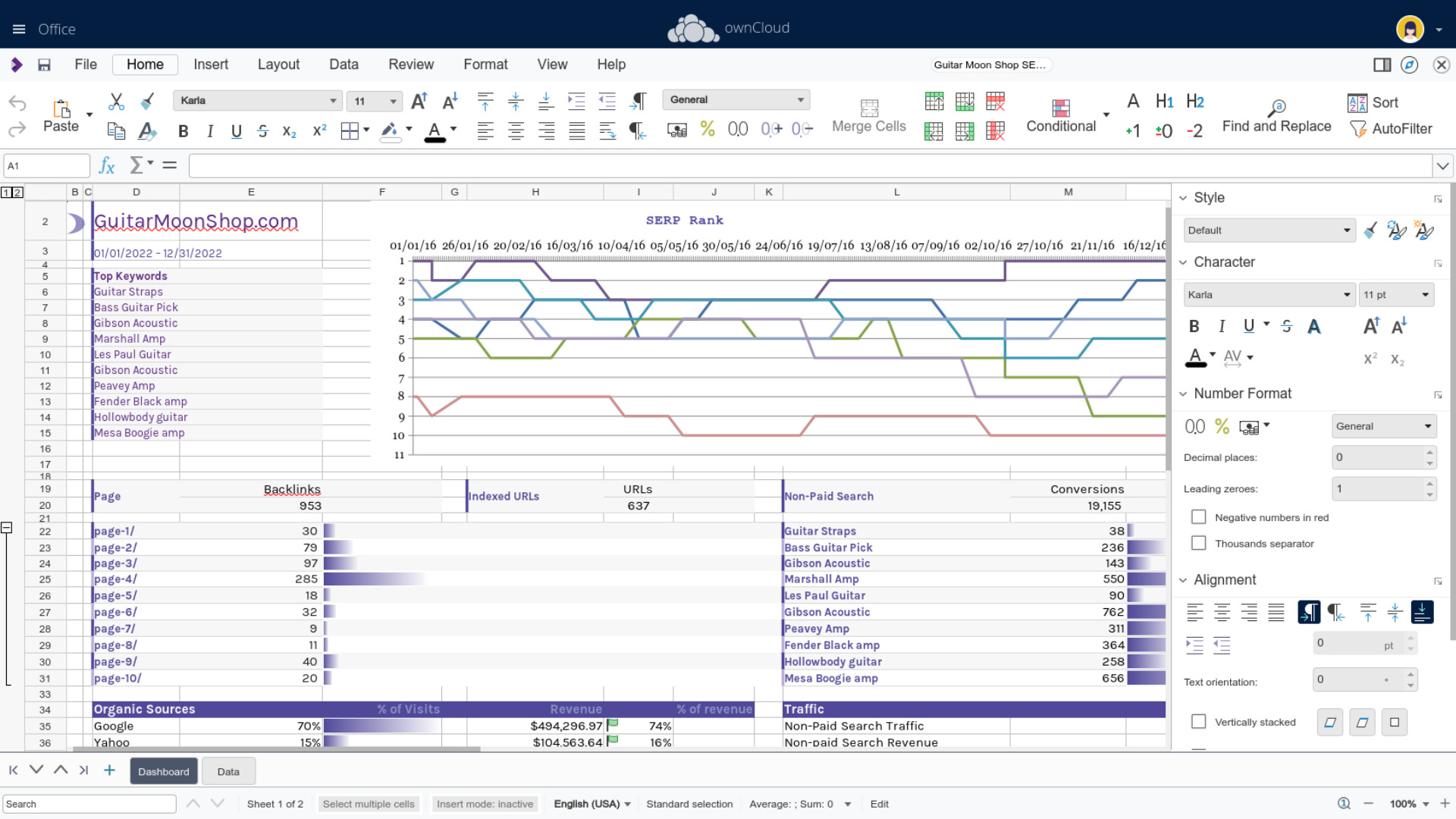Screen dimensions: 1456x819
Task: Click the Superscript icon in toolbar
Action: (x=319, y=131)
